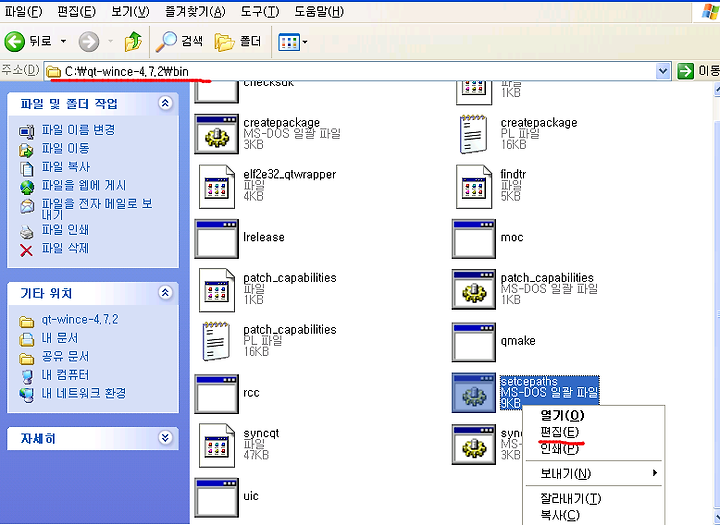Image resolution: width=720 pixels, height=525 pixels.
Task: Click the lrelease file name text
Action: [x=264, y=237]
